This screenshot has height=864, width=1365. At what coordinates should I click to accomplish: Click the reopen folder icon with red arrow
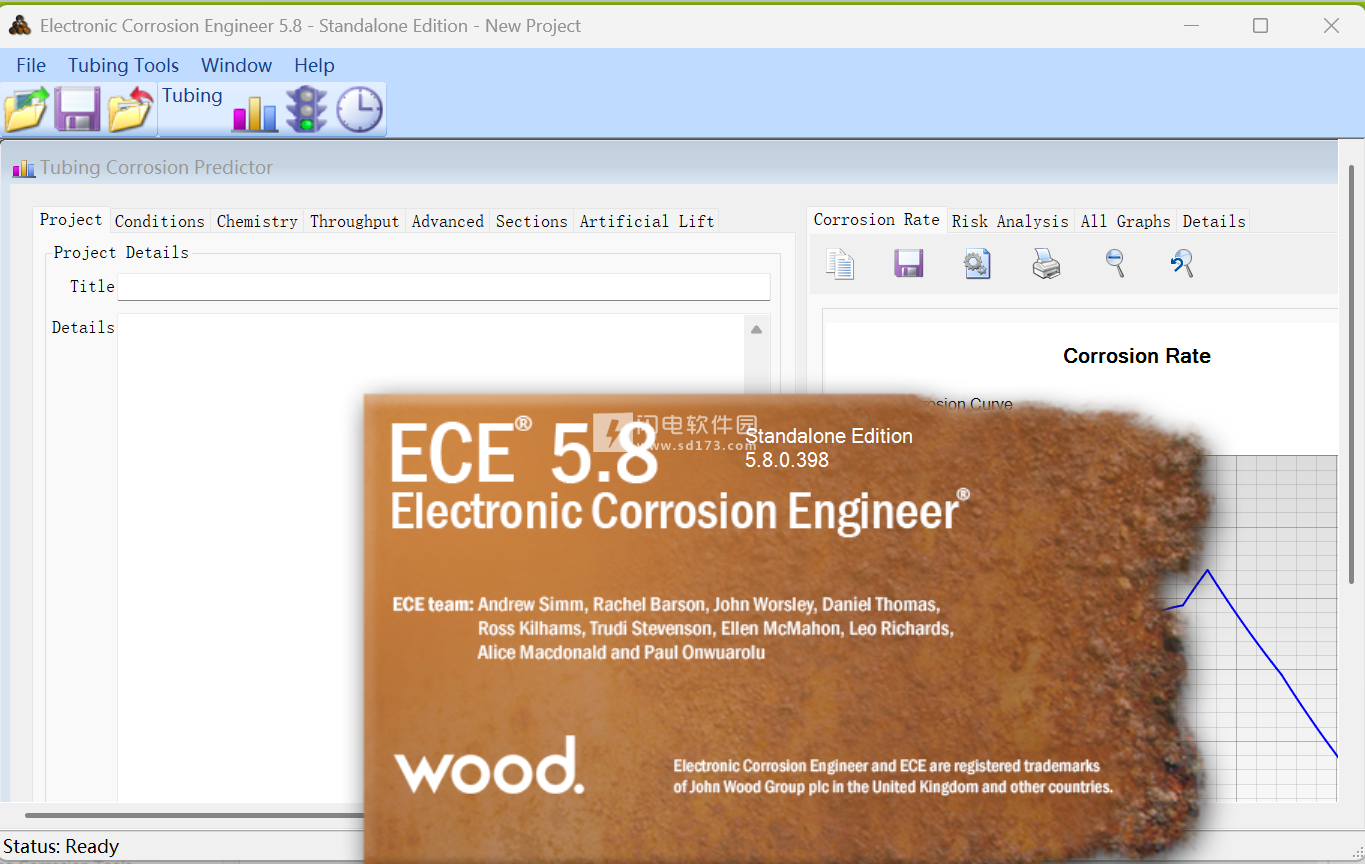[130, 109]
